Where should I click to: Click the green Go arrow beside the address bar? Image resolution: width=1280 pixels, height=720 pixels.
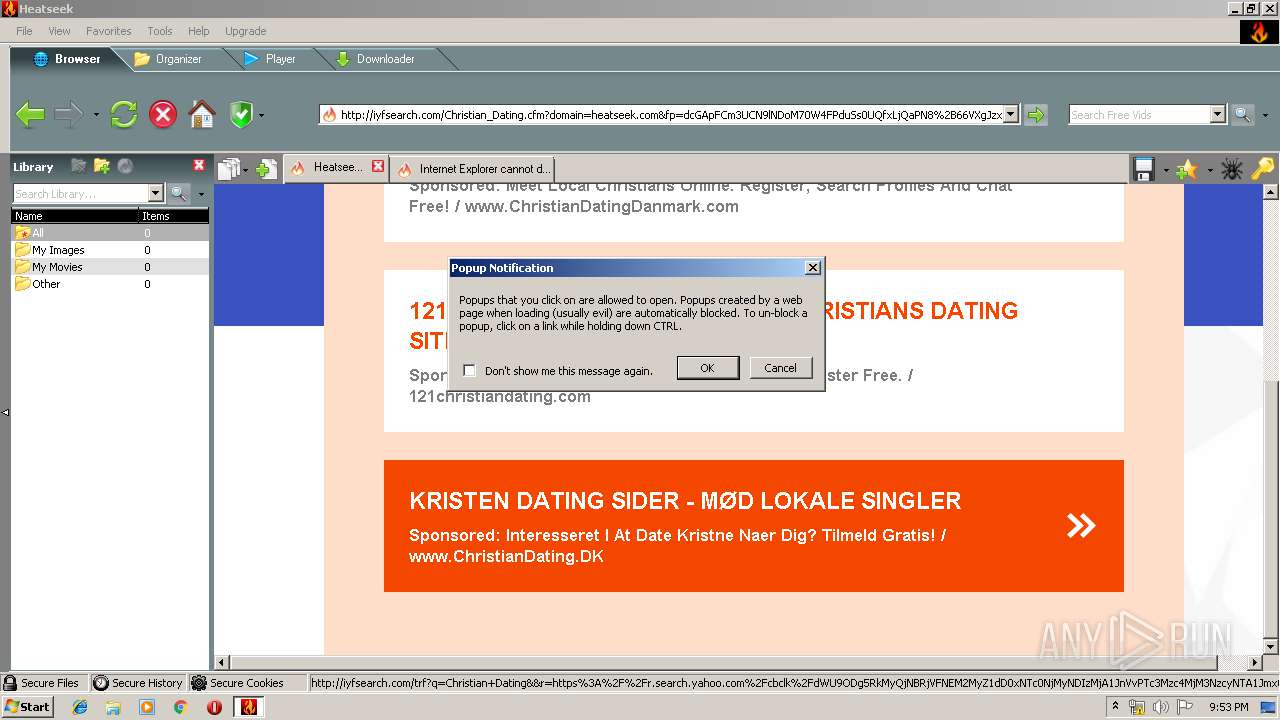tap(1036, 115)
